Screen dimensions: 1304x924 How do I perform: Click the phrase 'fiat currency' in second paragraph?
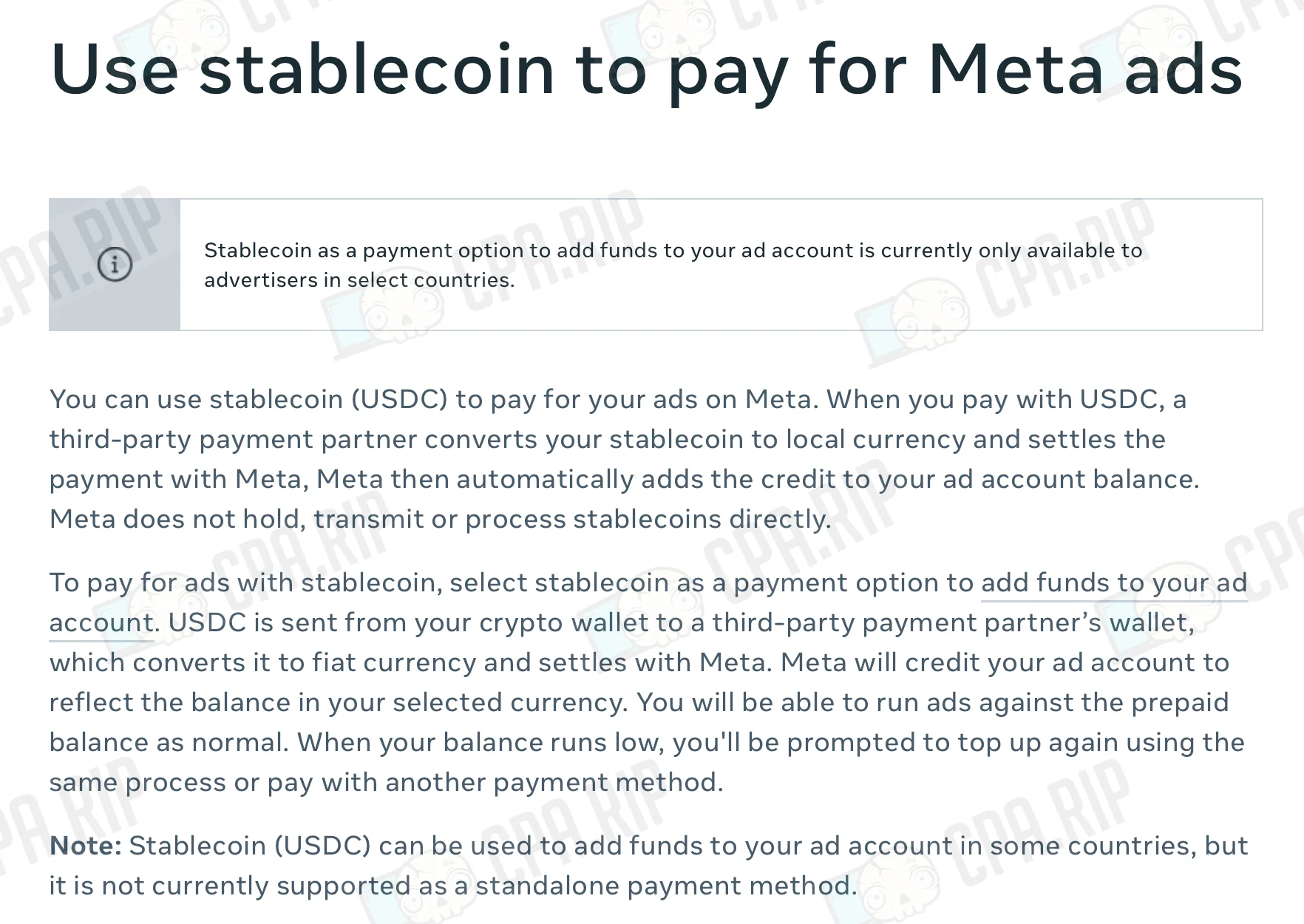click(394, 662)
